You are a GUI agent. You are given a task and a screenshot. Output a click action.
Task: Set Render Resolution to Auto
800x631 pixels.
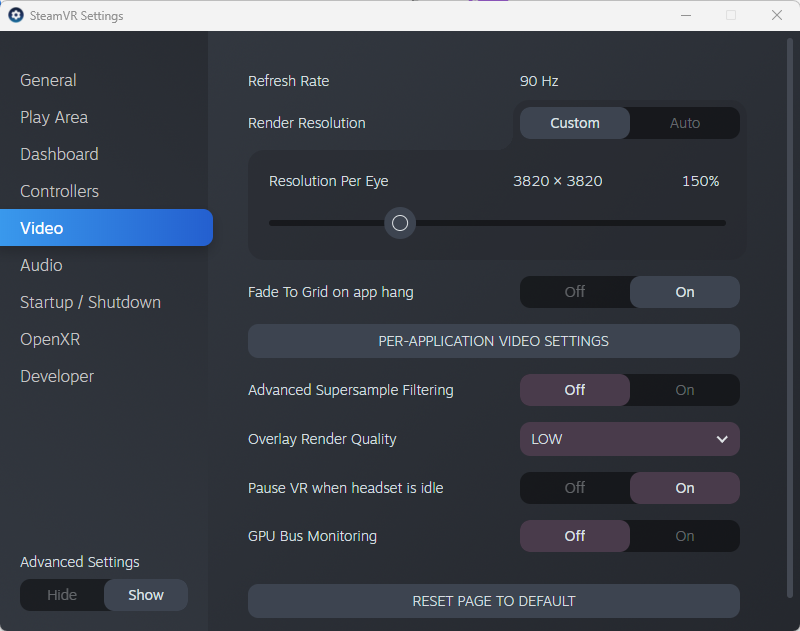pyautogui.click(x=685, y=123)
